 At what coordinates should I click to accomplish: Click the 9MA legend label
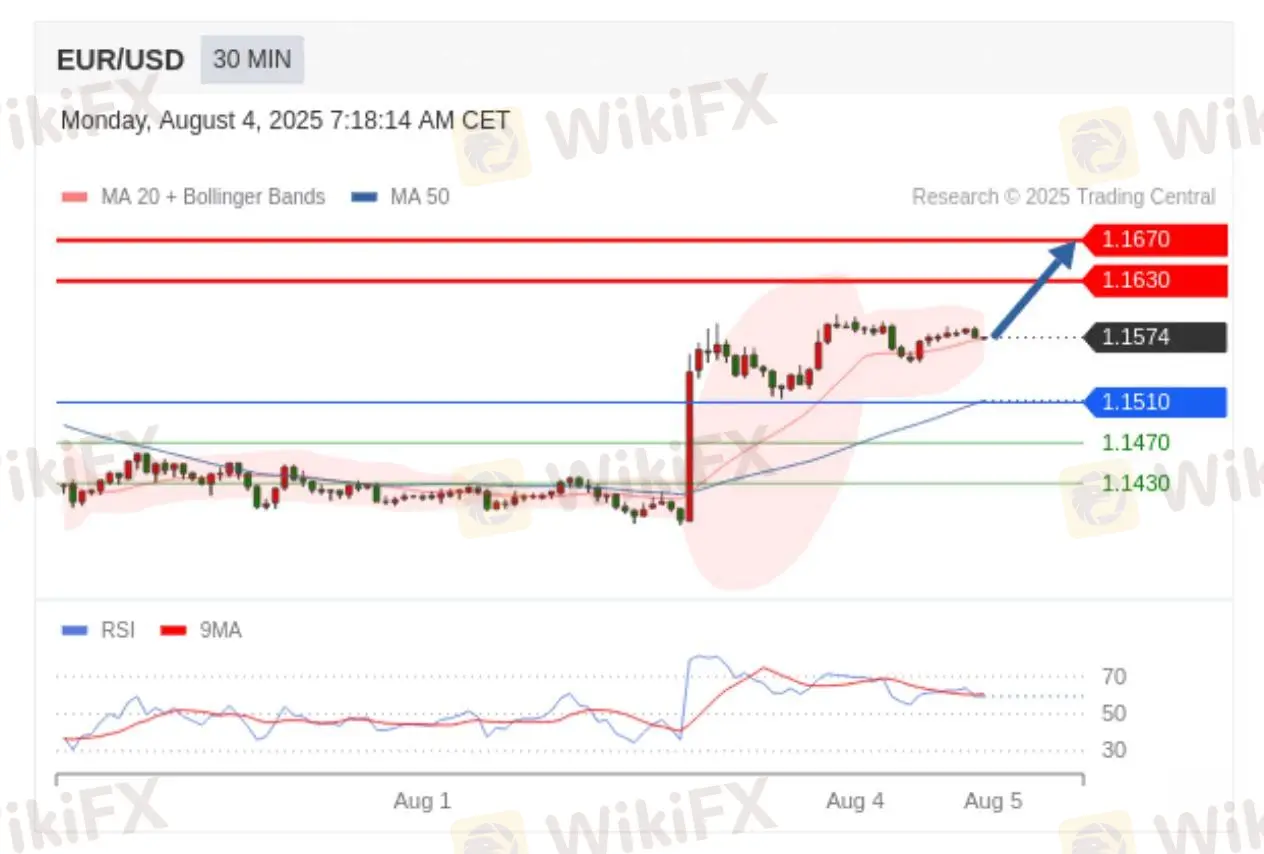click(221, 630)
